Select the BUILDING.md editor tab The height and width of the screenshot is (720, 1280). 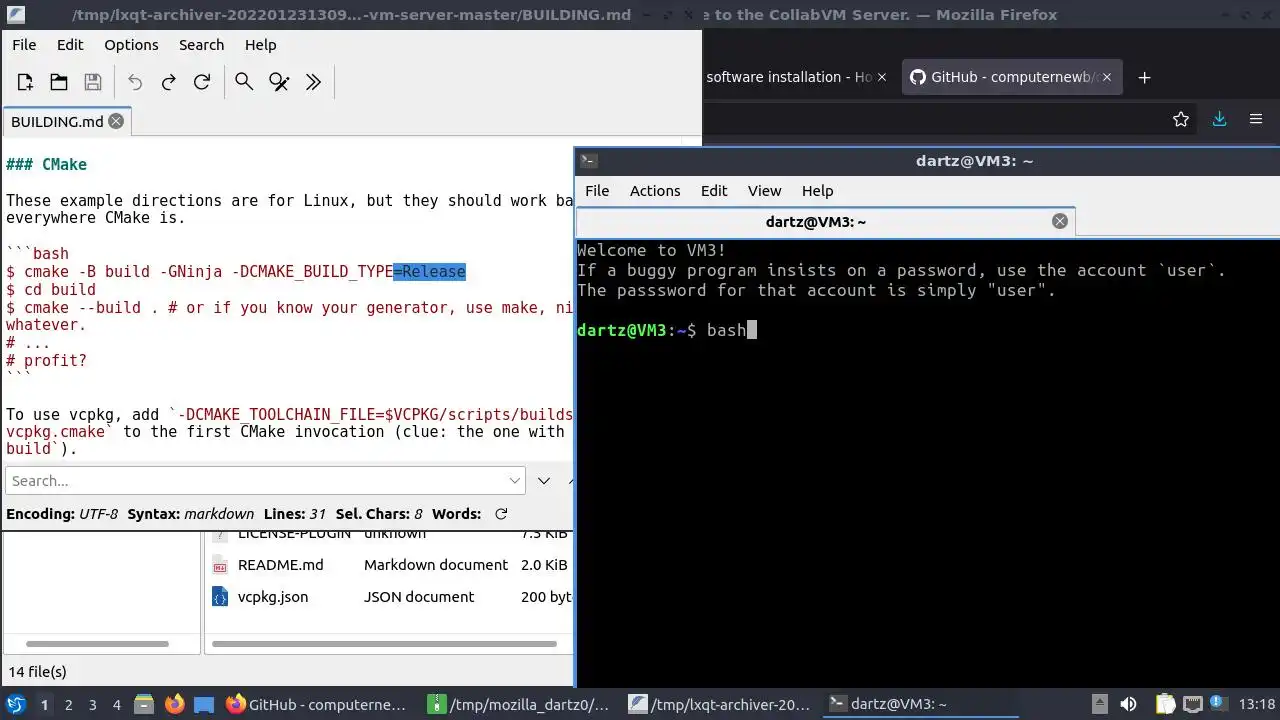[x=67, y=121]
